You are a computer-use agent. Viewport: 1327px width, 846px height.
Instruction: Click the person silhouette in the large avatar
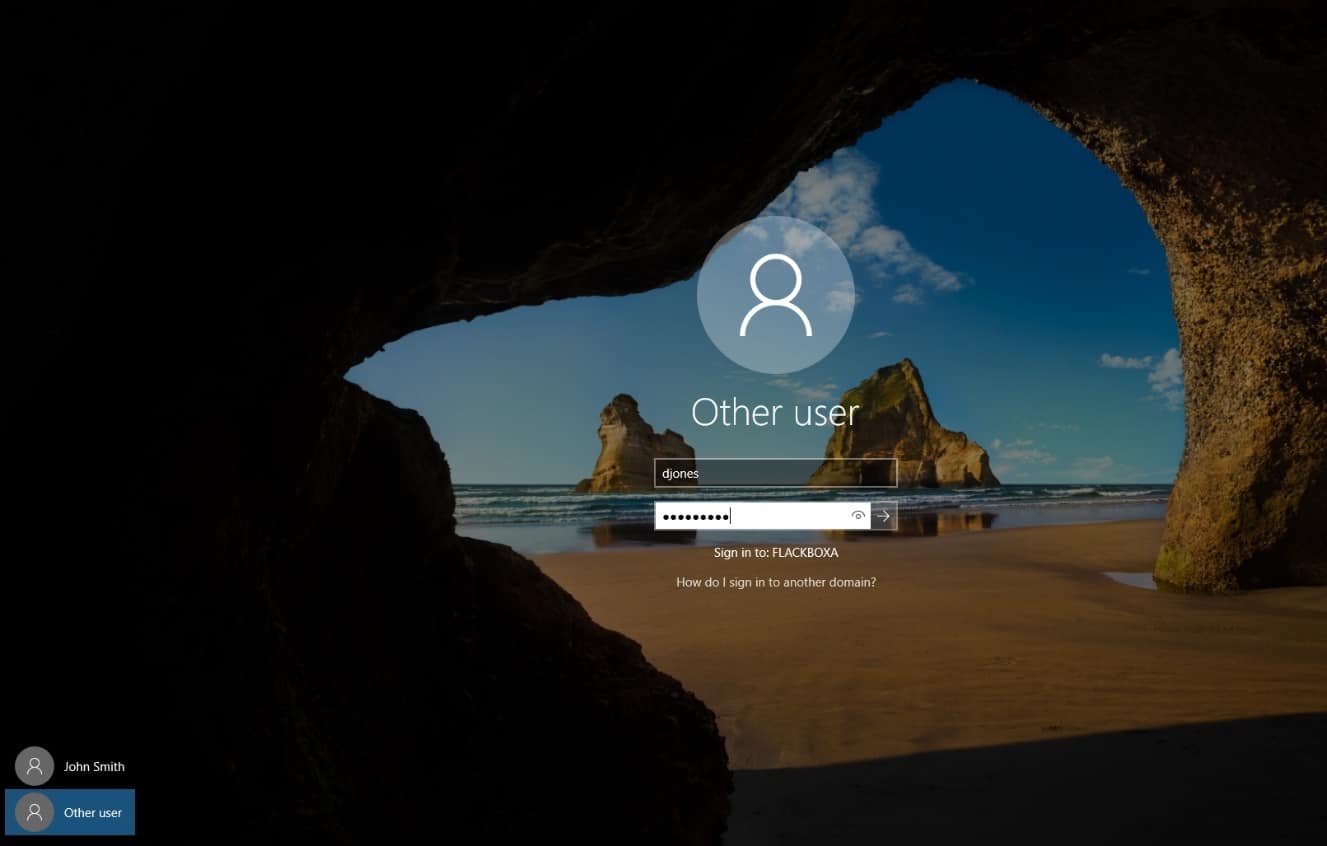[x=775, y=296]
